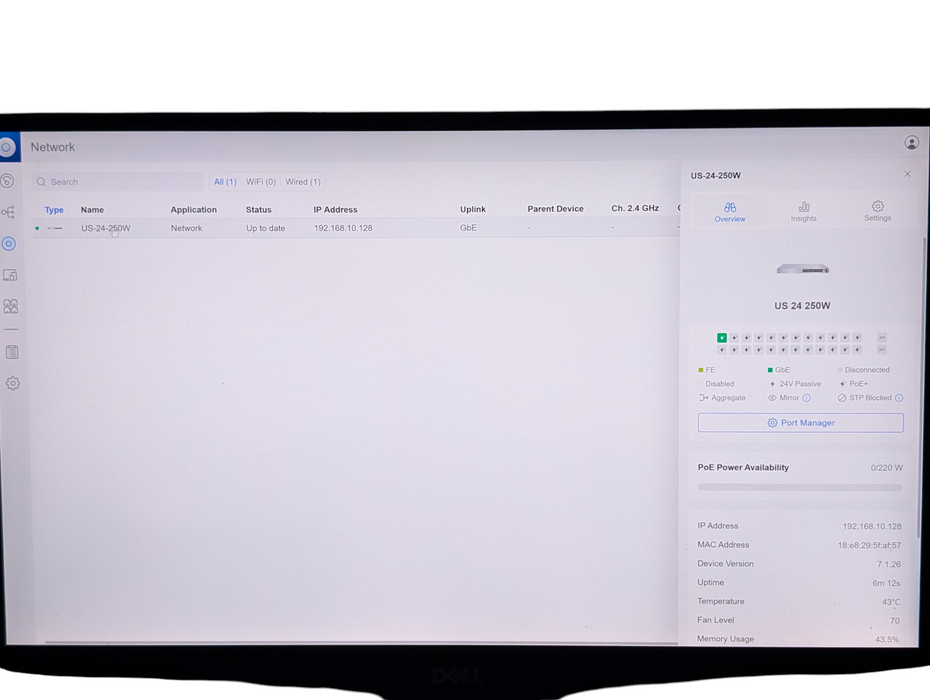Image resolution: width=930 pixels, height=700 pixels.
Task: Click the Network page title
Action: (53, 147)
